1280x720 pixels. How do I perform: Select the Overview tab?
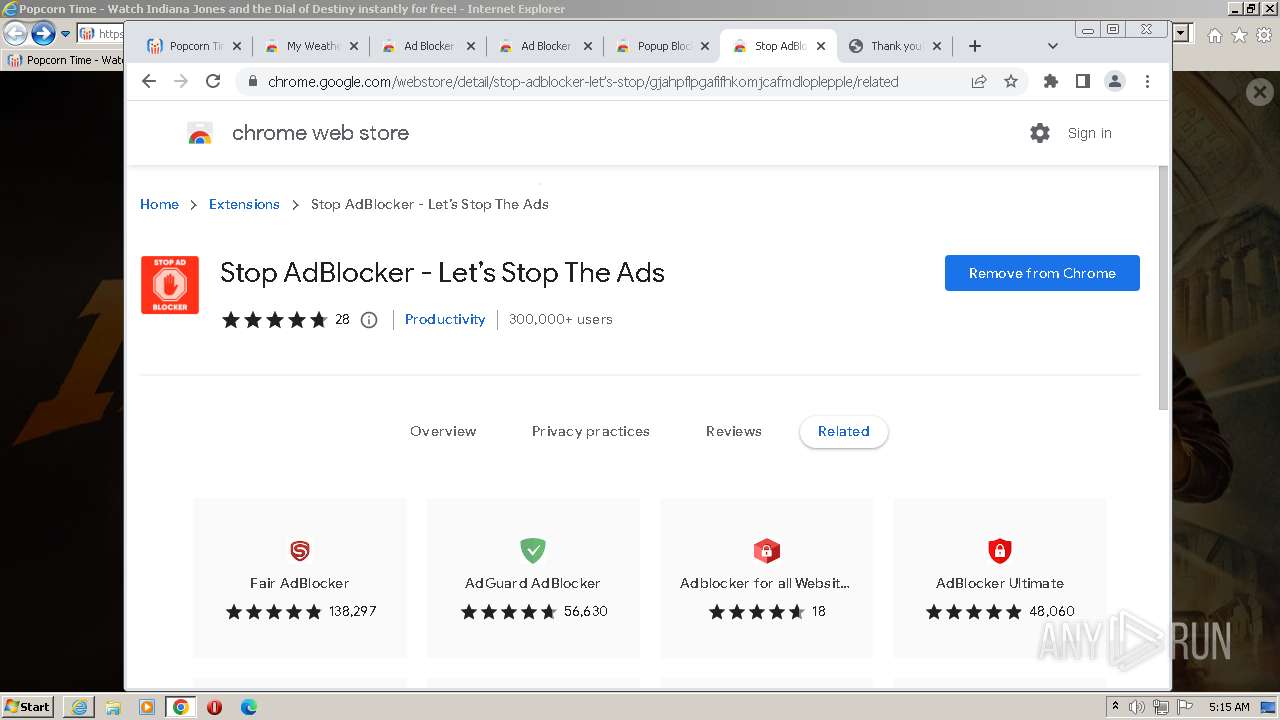click(443, 432)
